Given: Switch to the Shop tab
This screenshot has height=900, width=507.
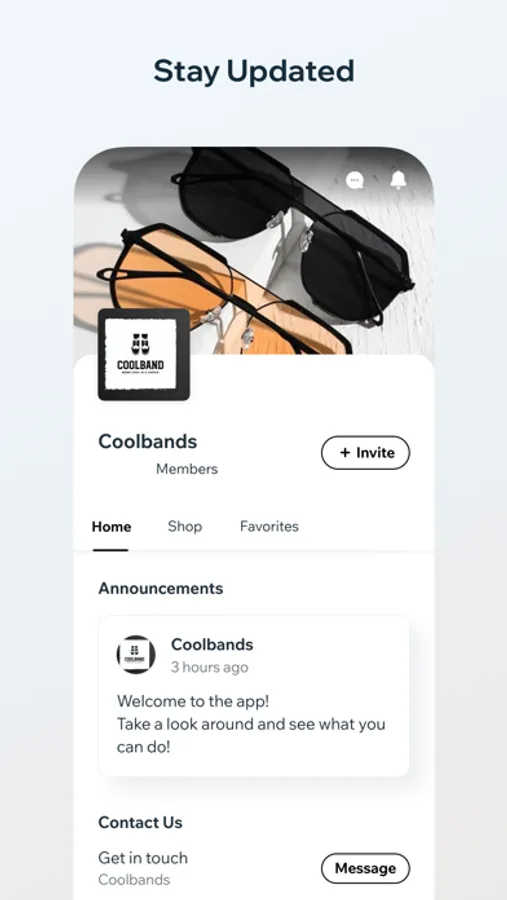Looking at the screenshot, I should (185, 526).
